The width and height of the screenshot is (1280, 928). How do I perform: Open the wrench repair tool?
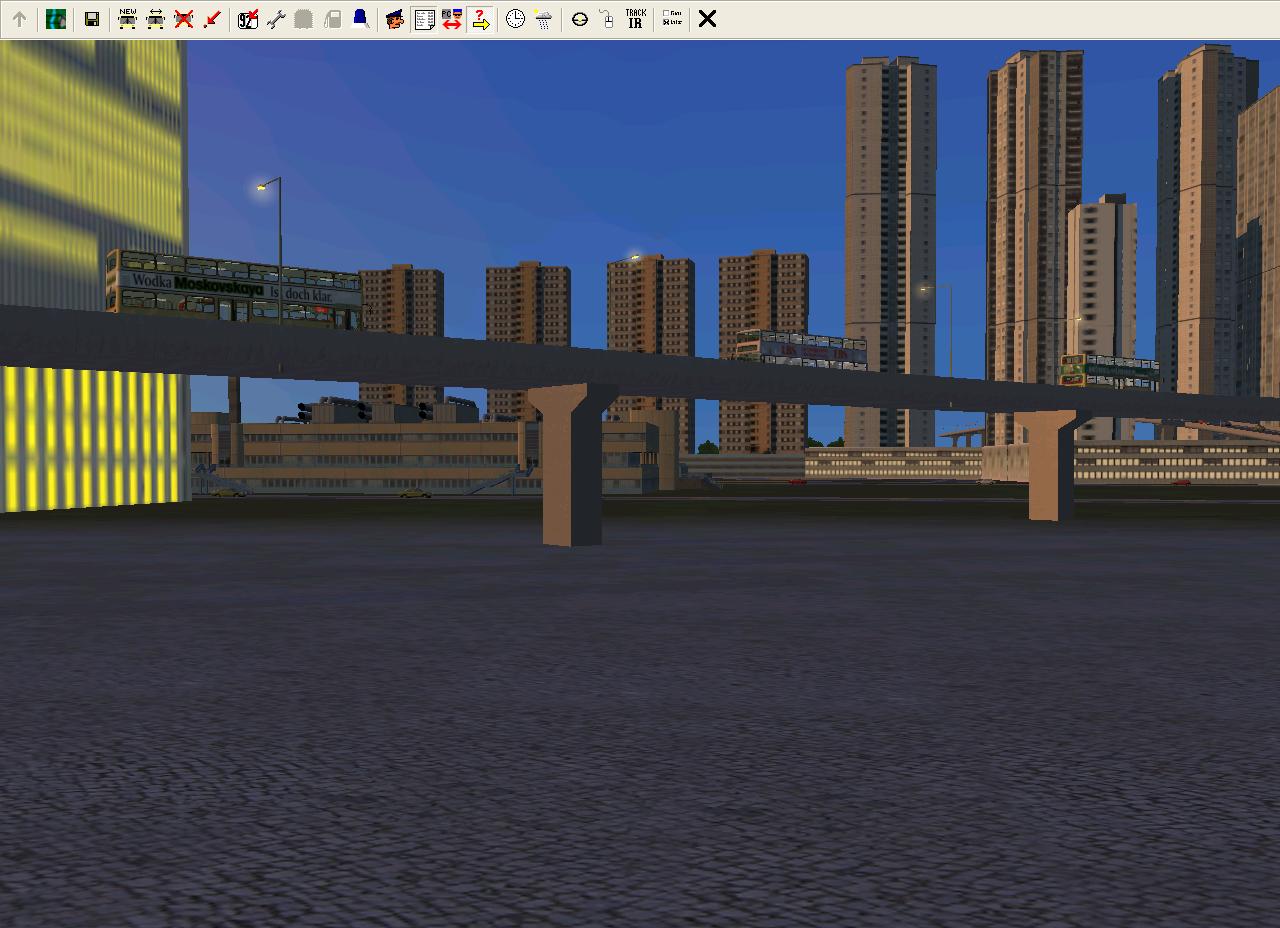click(x=275, y=19)
